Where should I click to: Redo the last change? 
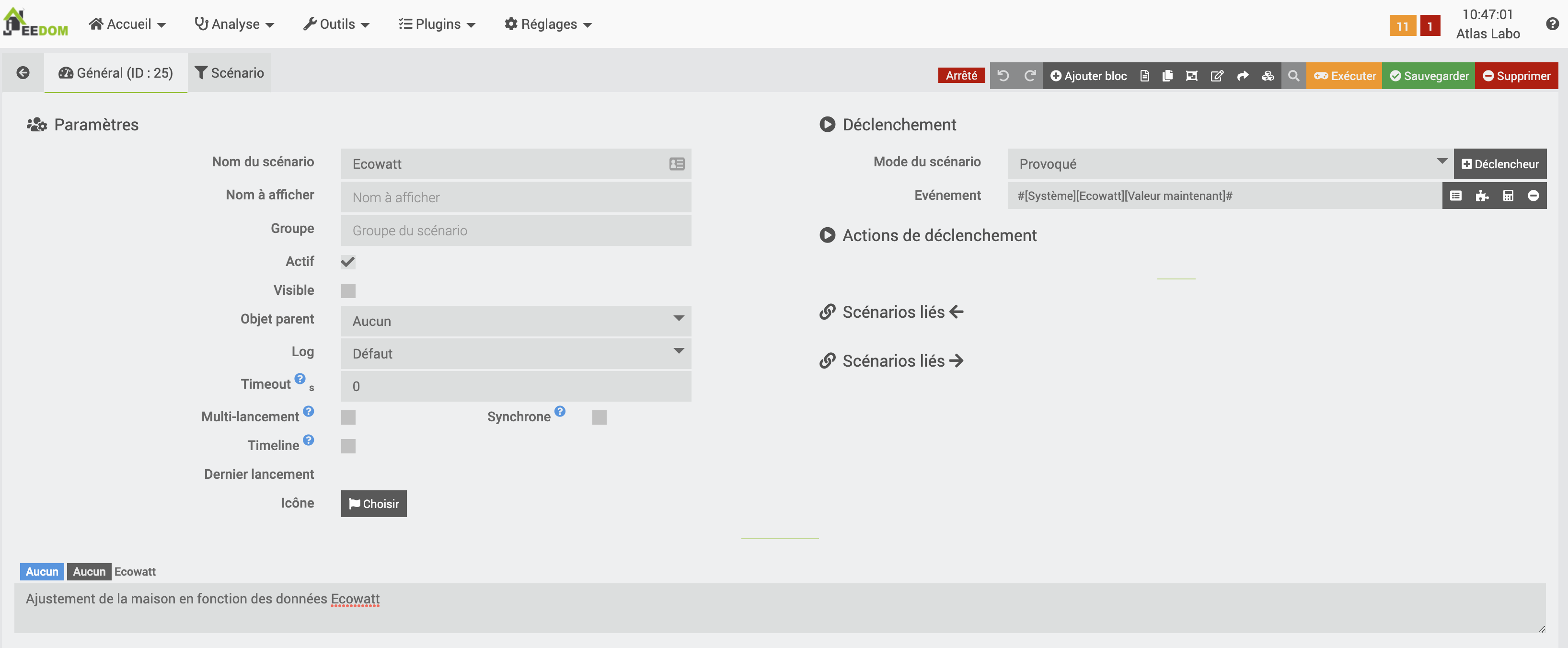click(x=1030, y=76)
